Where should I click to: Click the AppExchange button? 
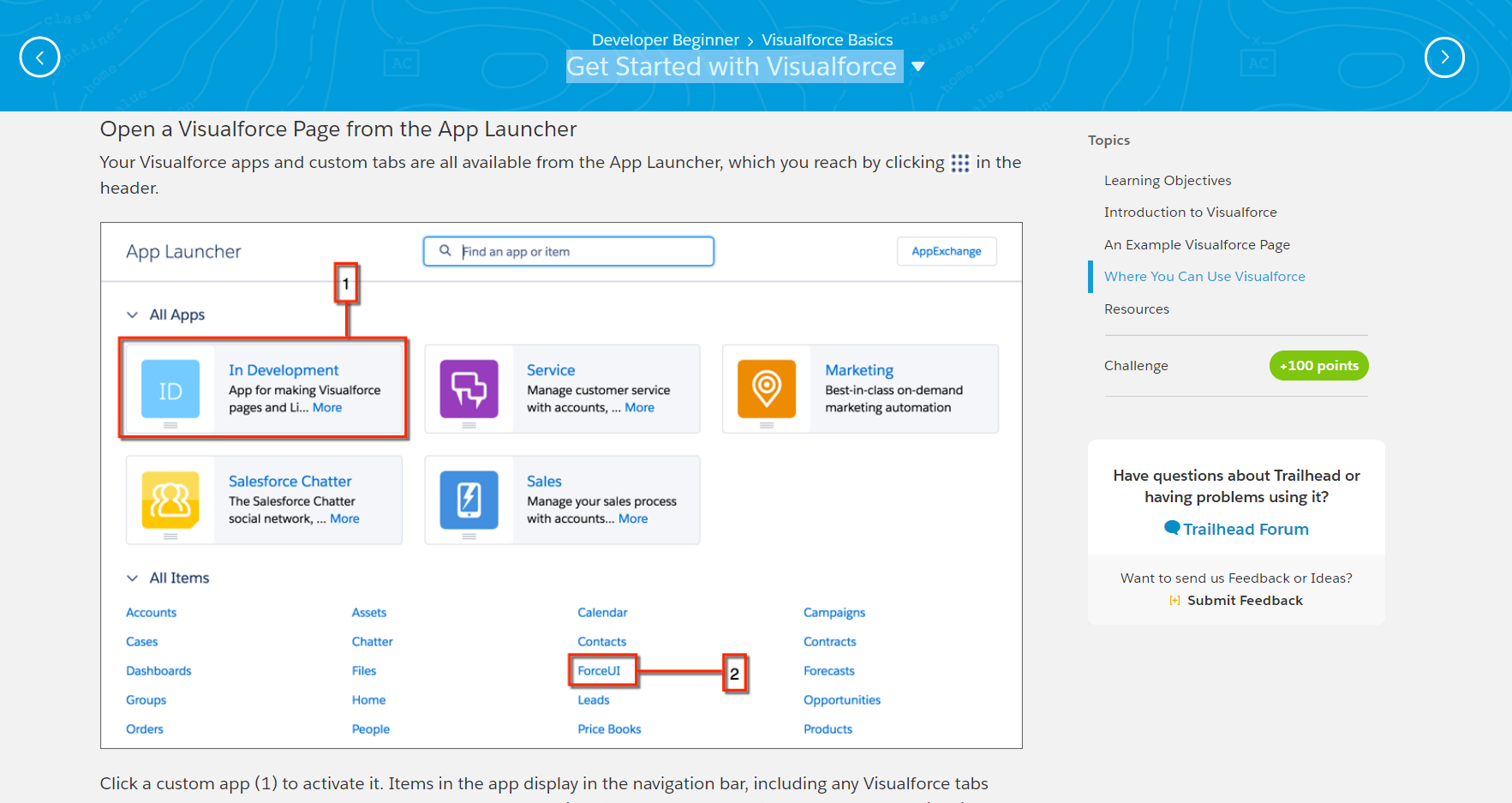click(946, 251)
